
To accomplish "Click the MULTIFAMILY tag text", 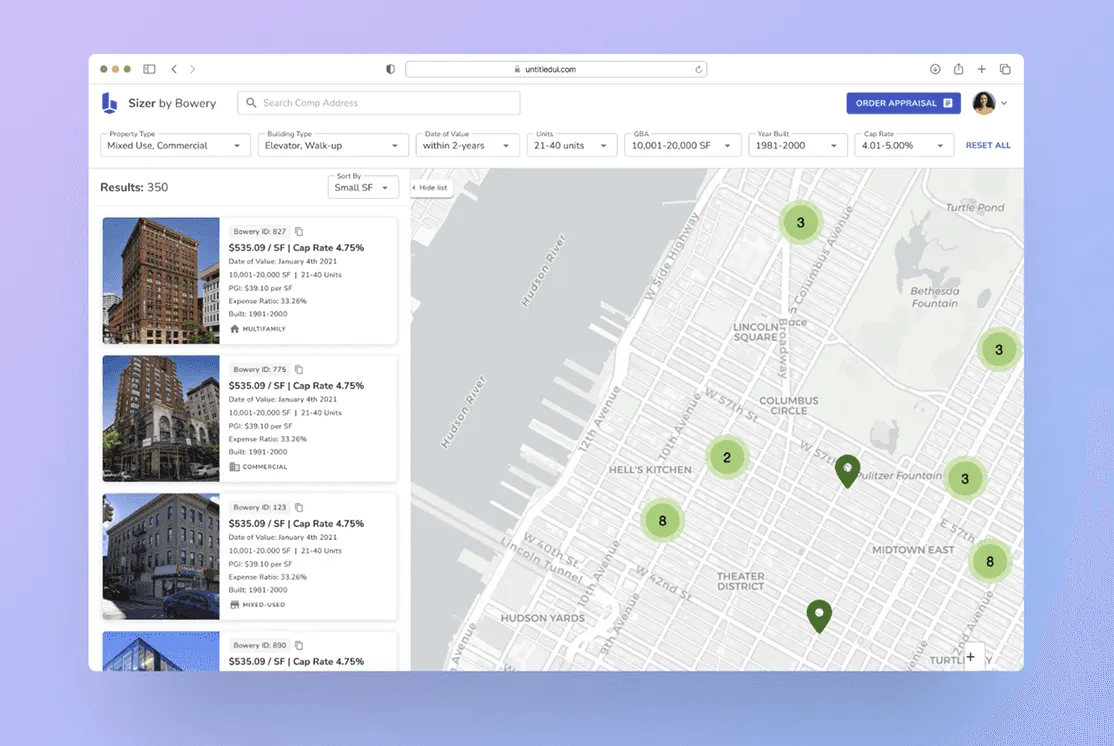I will click(264, 329).
